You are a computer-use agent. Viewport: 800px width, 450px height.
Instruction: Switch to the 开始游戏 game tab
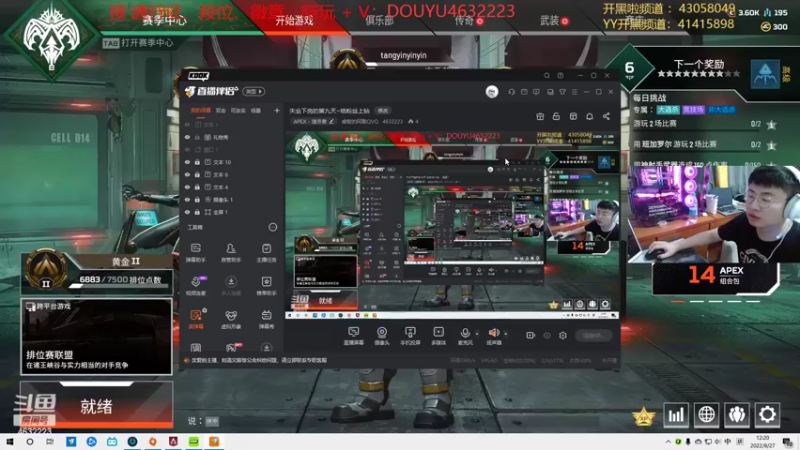[x=294, y=21]
